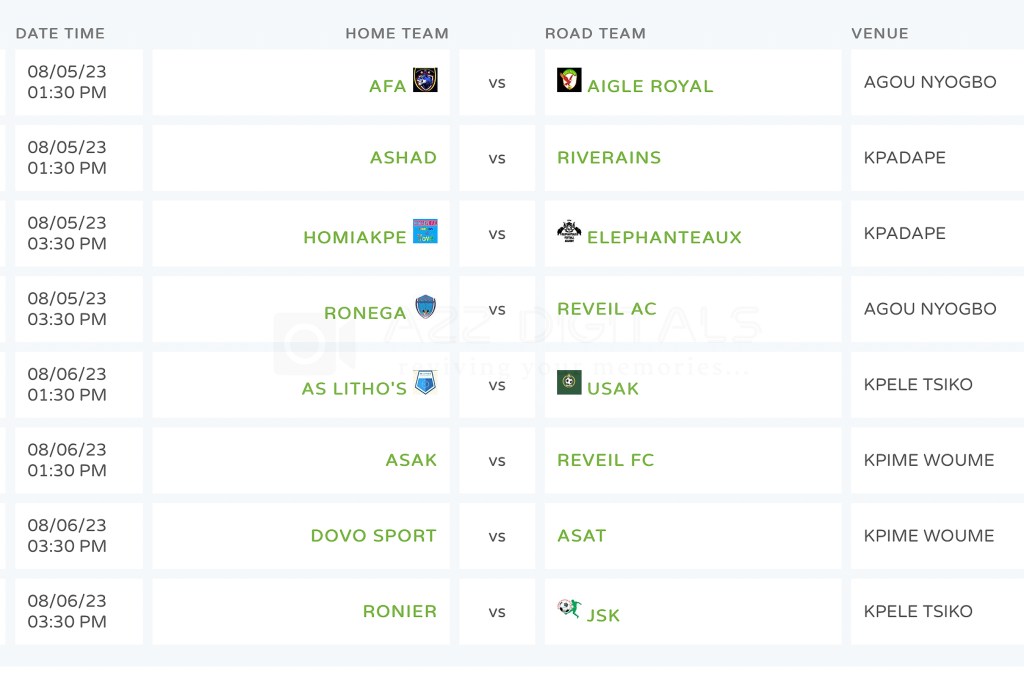Screen dimensions: 1024x683
Task: Click the USAK green team logo
Action: (569, 382)
